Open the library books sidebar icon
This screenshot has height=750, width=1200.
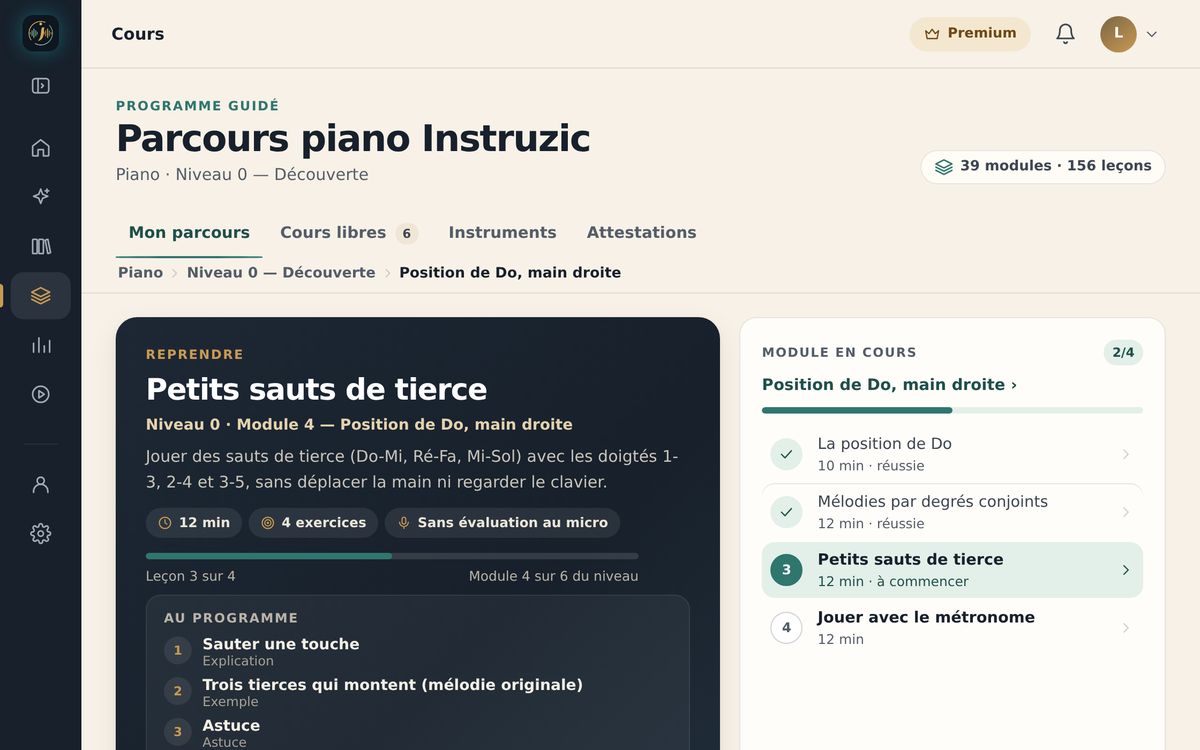click(41, 246)
